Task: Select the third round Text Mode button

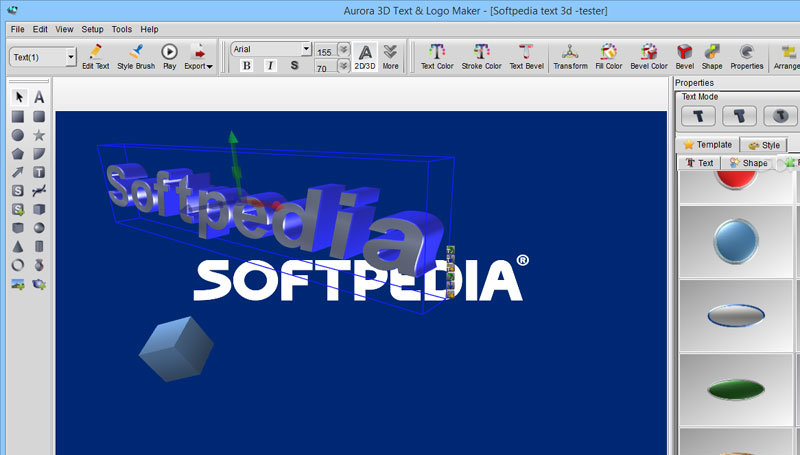Action: [x=780, y=116]
